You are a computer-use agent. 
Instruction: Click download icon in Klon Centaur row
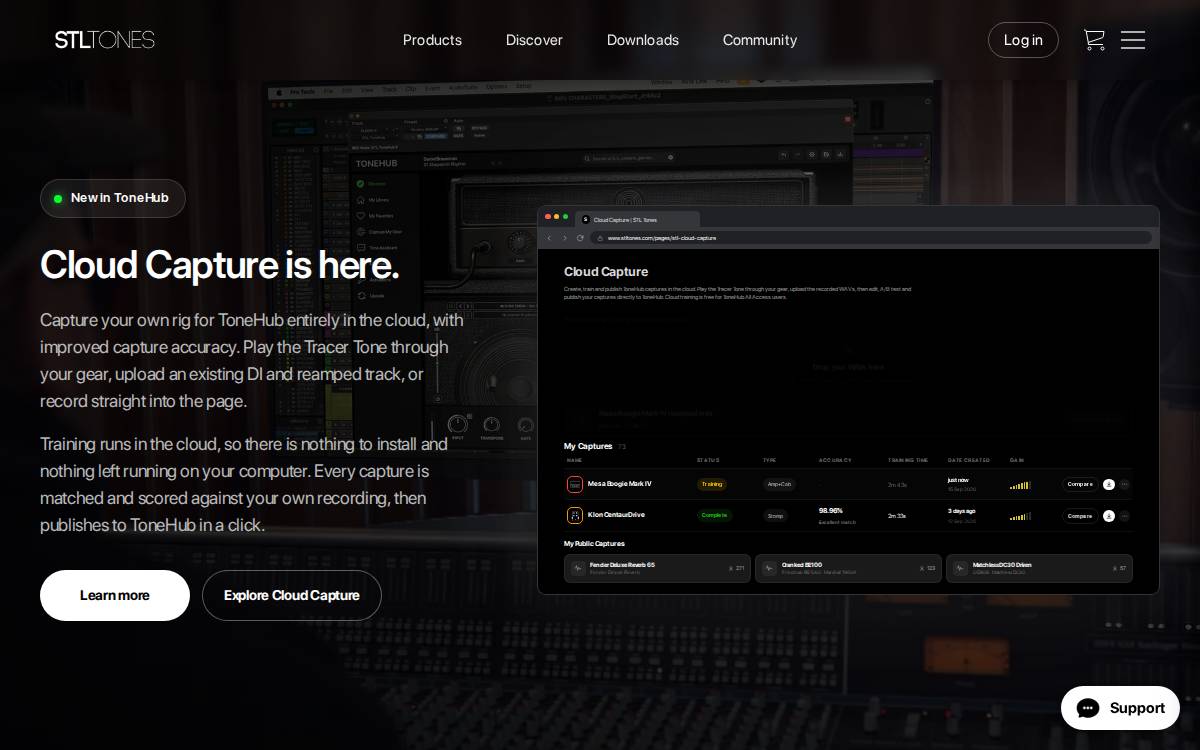tap(1109, 516)
